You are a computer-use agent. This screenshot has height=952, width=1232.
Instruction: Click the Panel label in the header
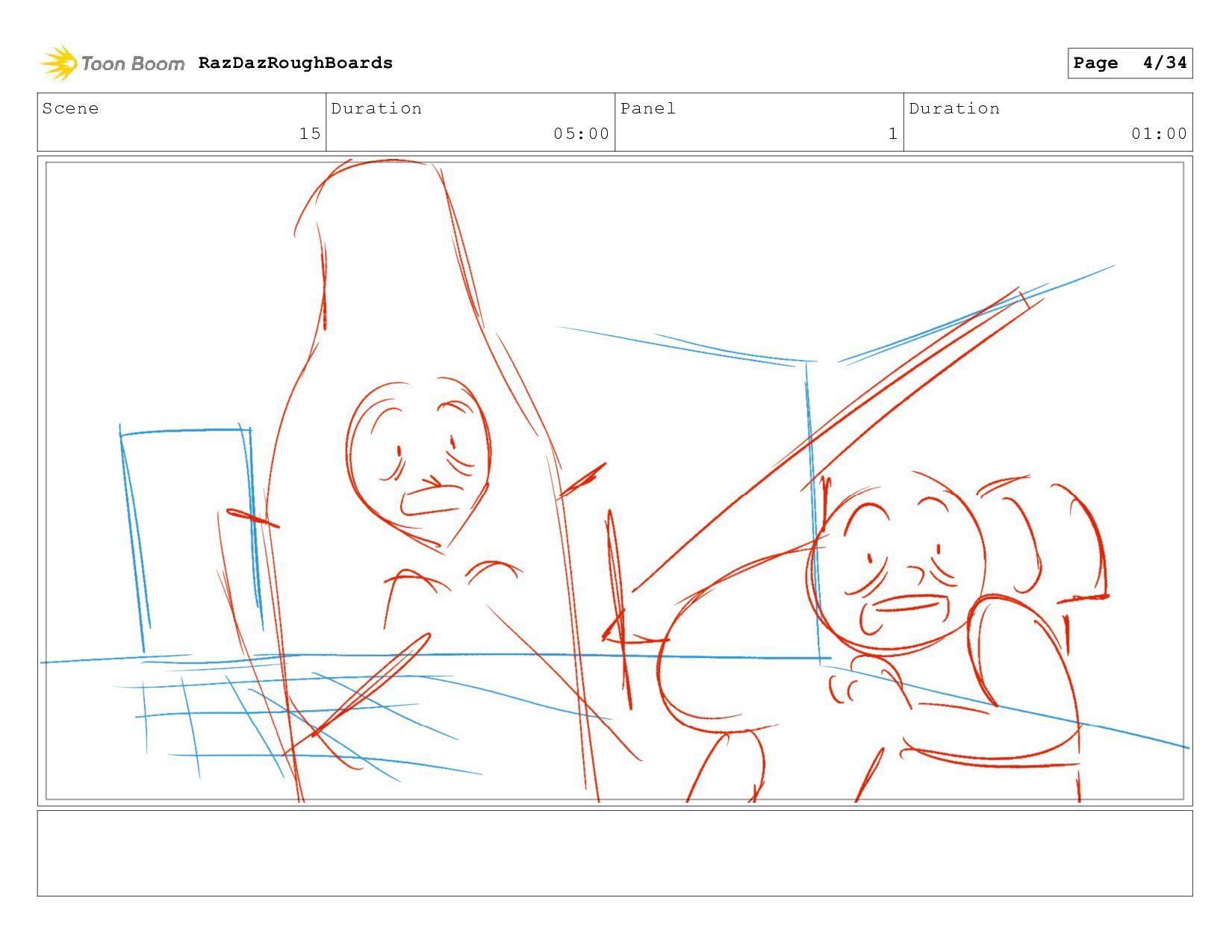click(648, 108)
